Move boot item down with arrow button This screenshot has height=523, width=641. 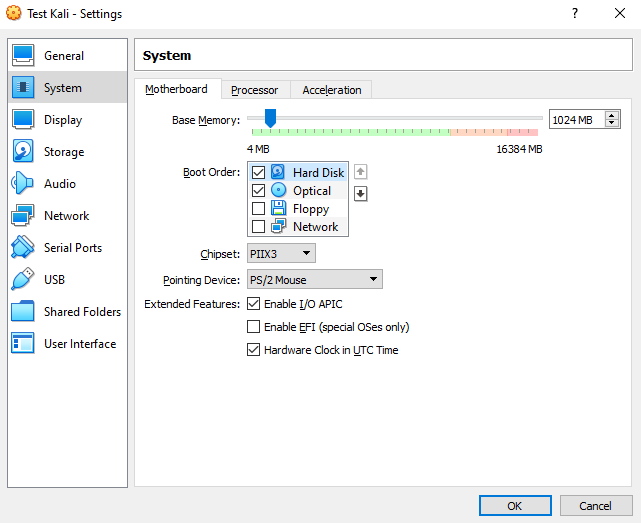click(361, 194)
